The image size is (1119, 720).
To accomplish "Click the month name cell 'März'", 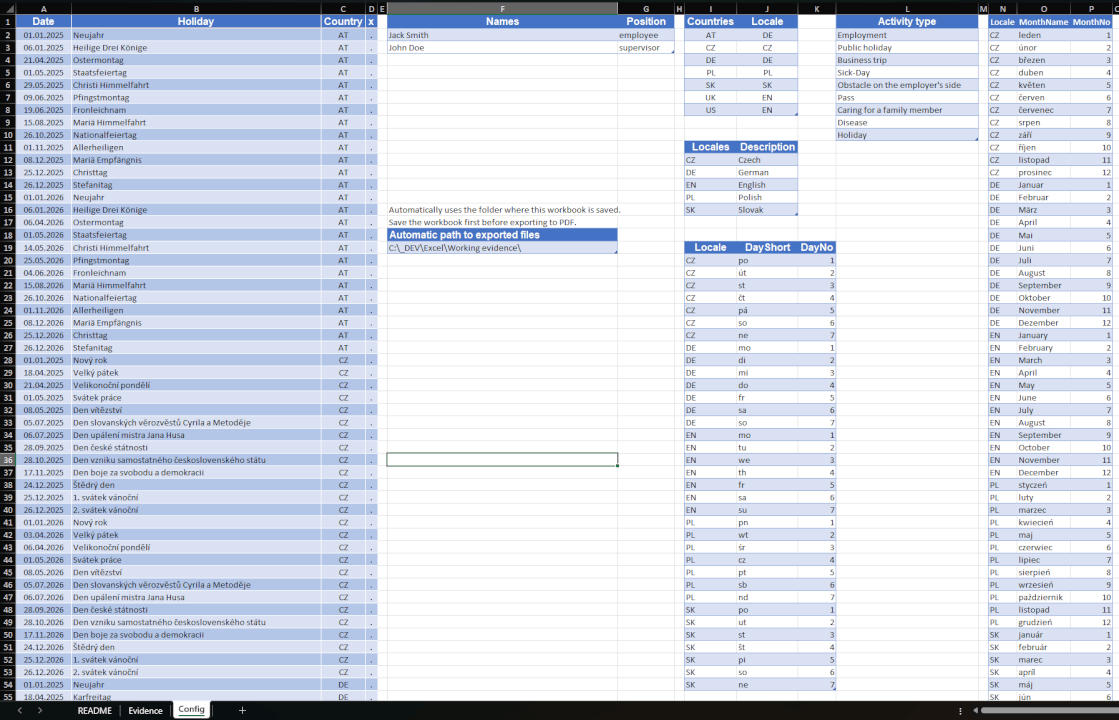I will tap(1044, 210).
